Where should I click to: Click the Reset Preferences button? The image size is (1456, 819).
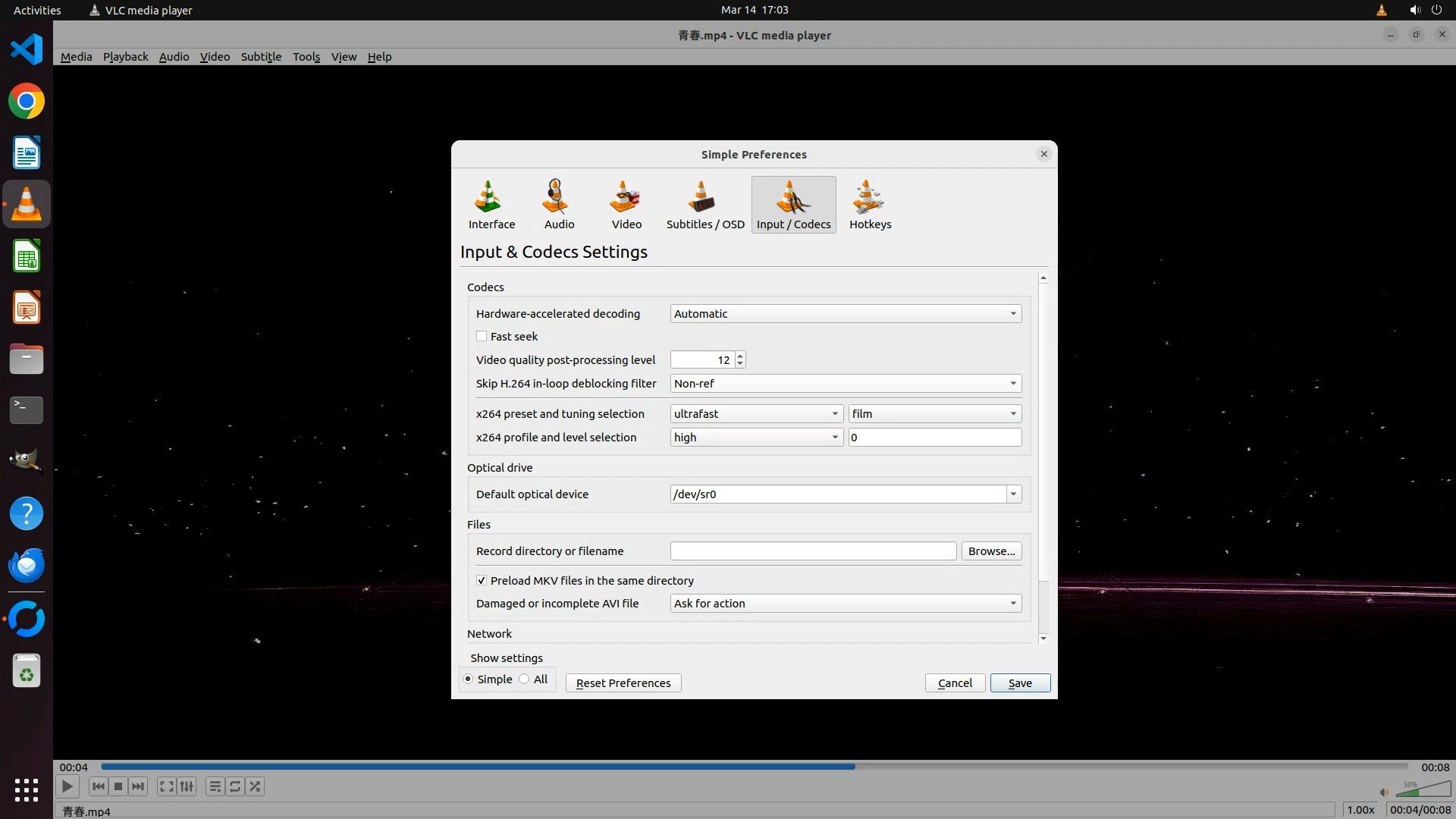coord(623,682)
